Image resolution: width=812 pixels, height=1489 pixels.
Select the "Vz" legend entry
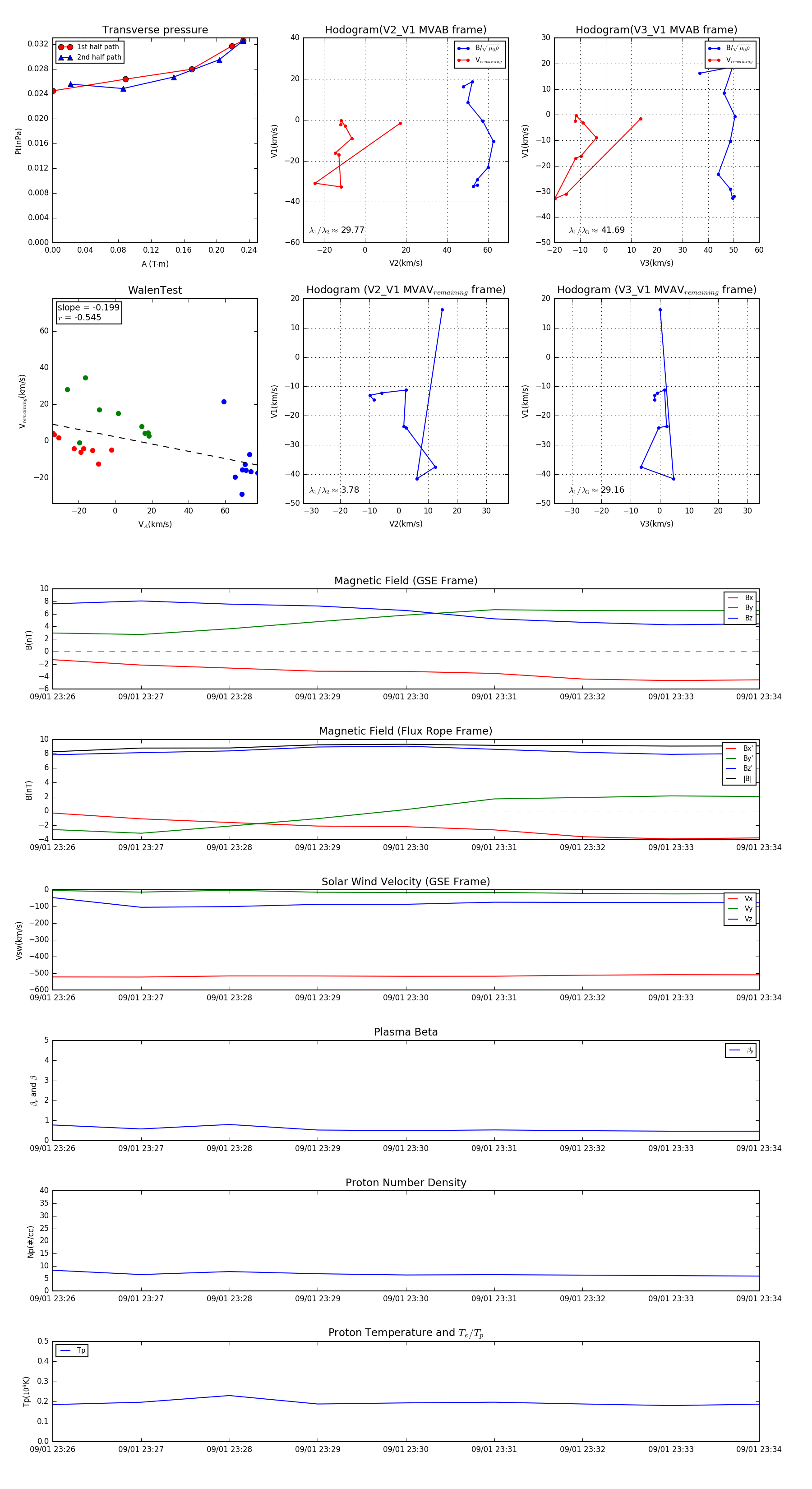click(x=740, y=919)
